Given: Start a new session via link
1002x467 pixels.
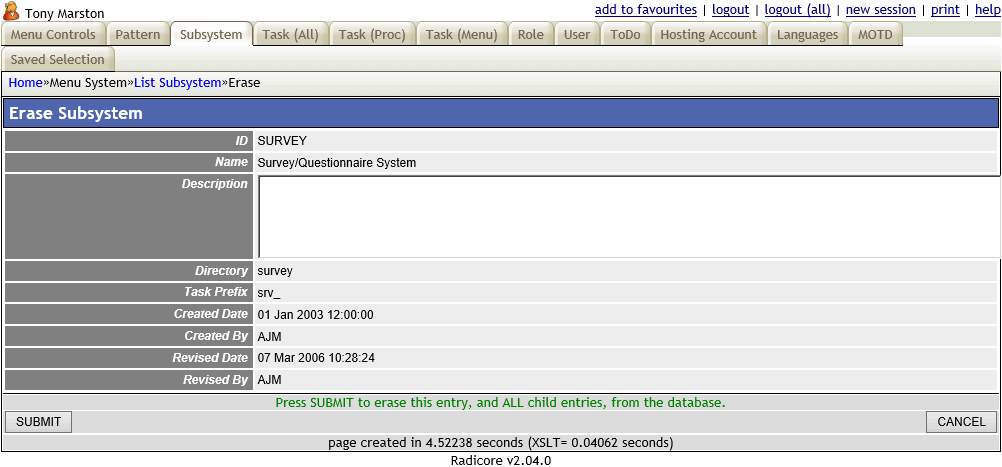Looking at the screenshot, I should pos(880,10).
